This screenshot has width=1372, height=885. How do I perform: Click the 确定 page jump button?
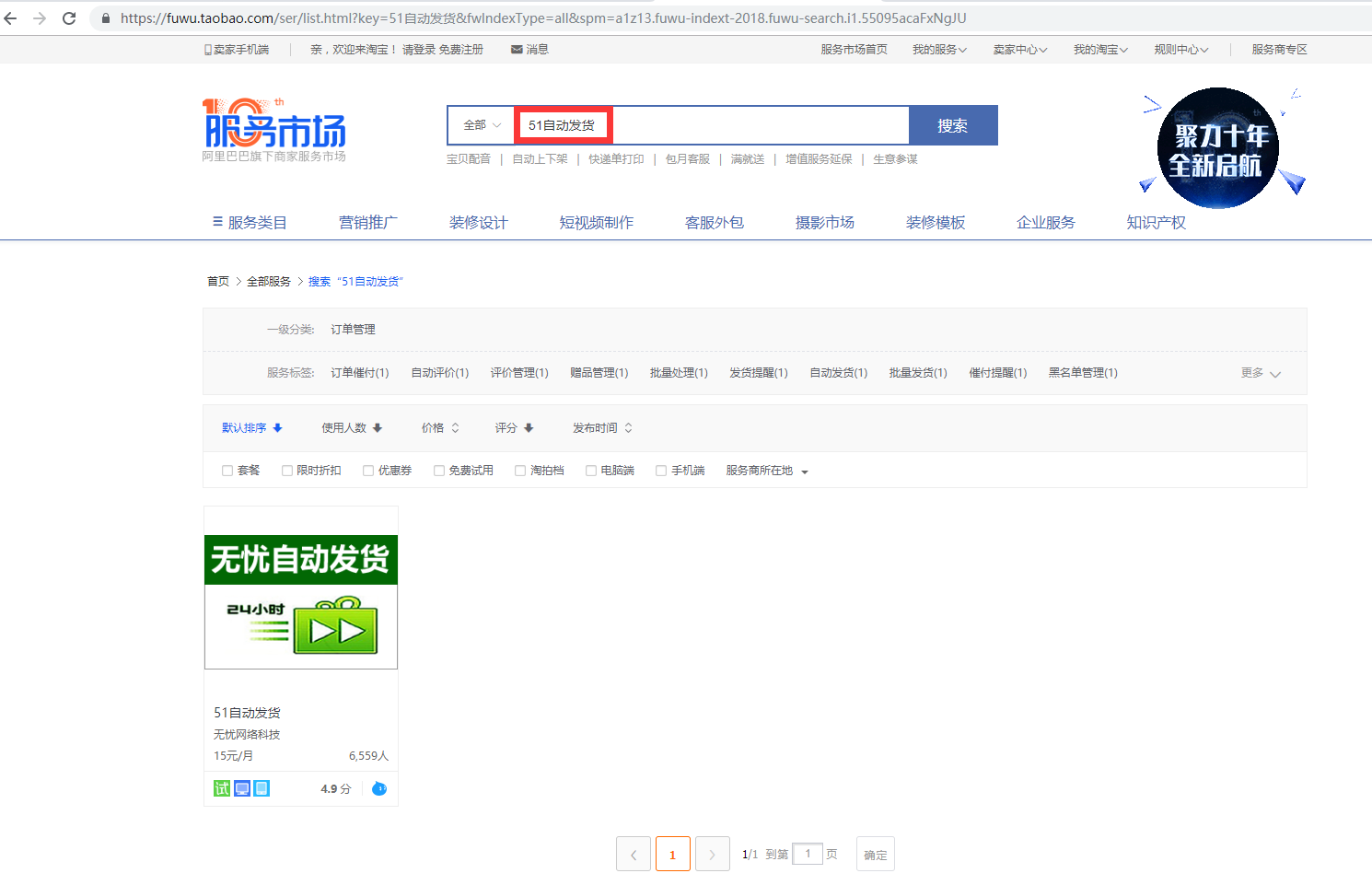876,854
